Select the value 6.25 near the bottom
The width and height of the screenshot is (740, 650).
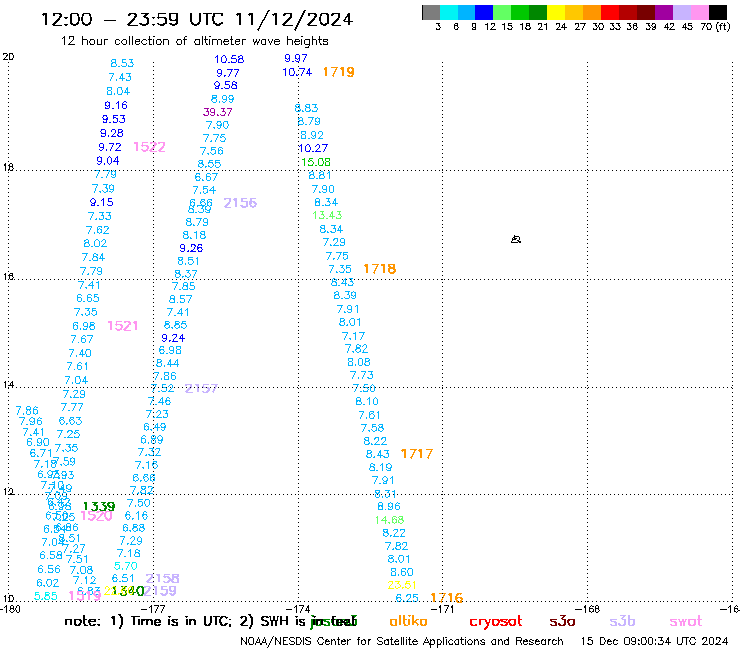tap(407, 598)
